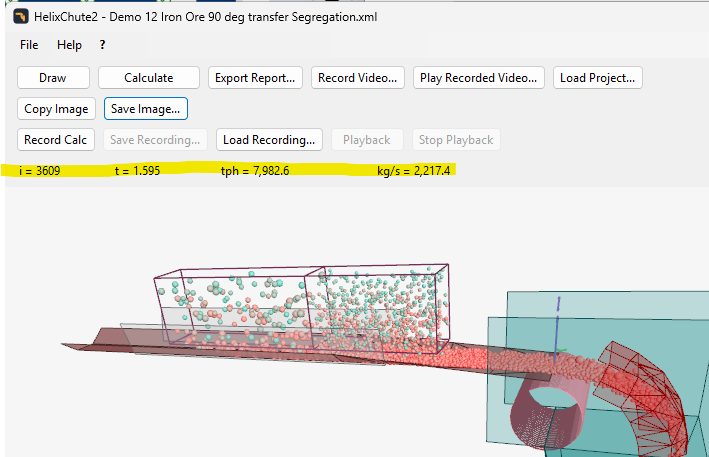Click the pink pulley cylinder in 3D view

[x=549, y=412]
